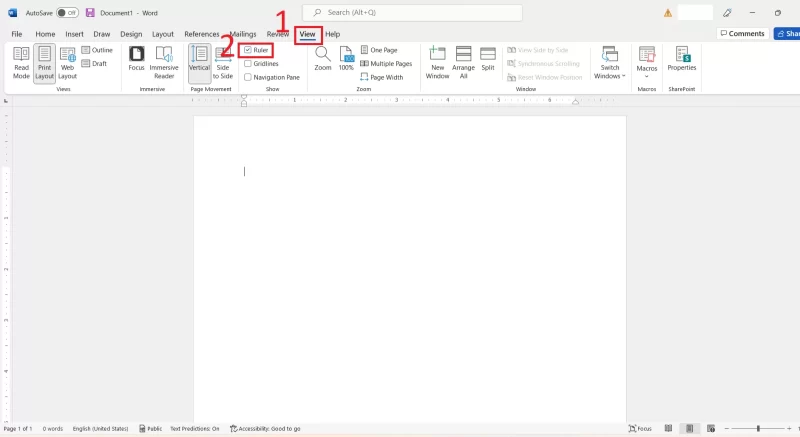Screen dimensions: 800x437
Task: Open the File menu
Action: tap(17, 34)
